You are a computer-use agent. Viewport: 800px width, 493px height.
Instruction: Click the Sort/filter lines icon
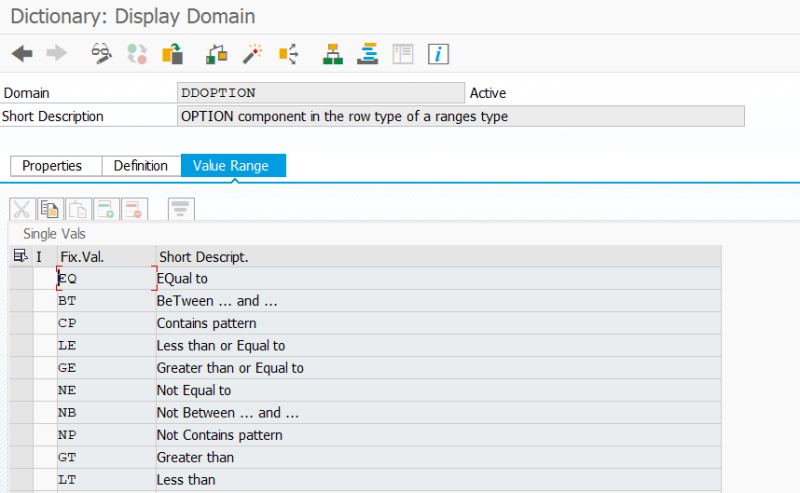[181, 209]
